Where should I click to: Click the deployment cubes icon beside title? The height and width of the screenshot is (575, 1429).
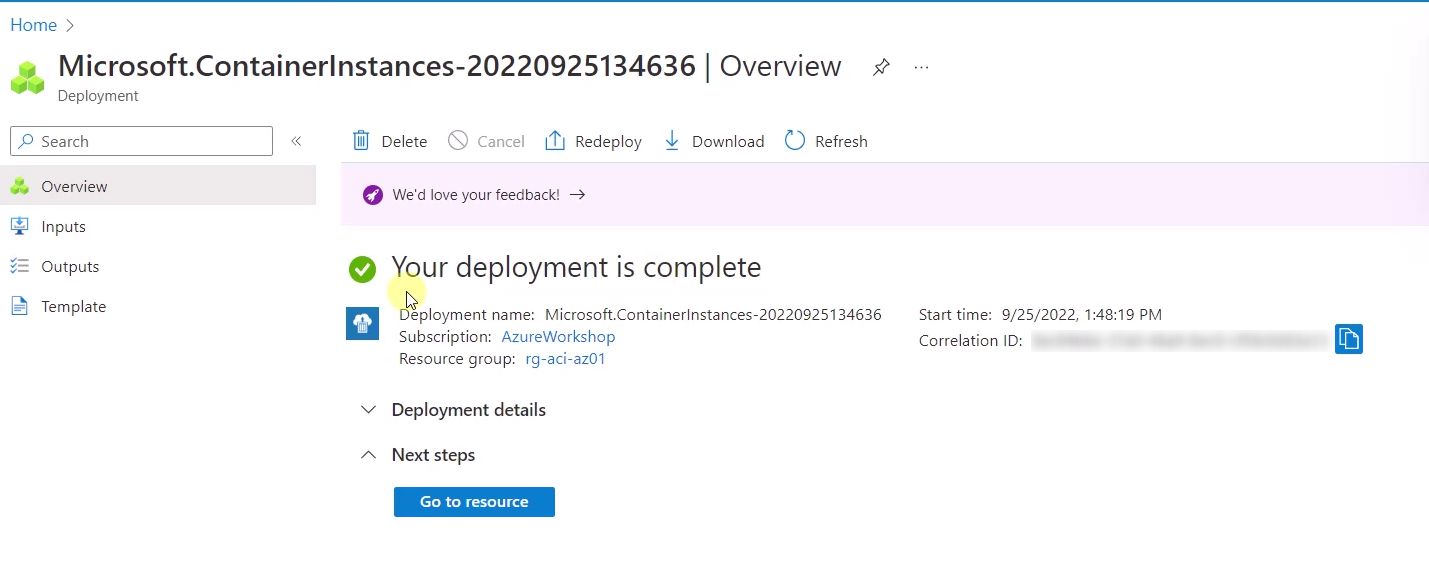(x=28, y=78)
